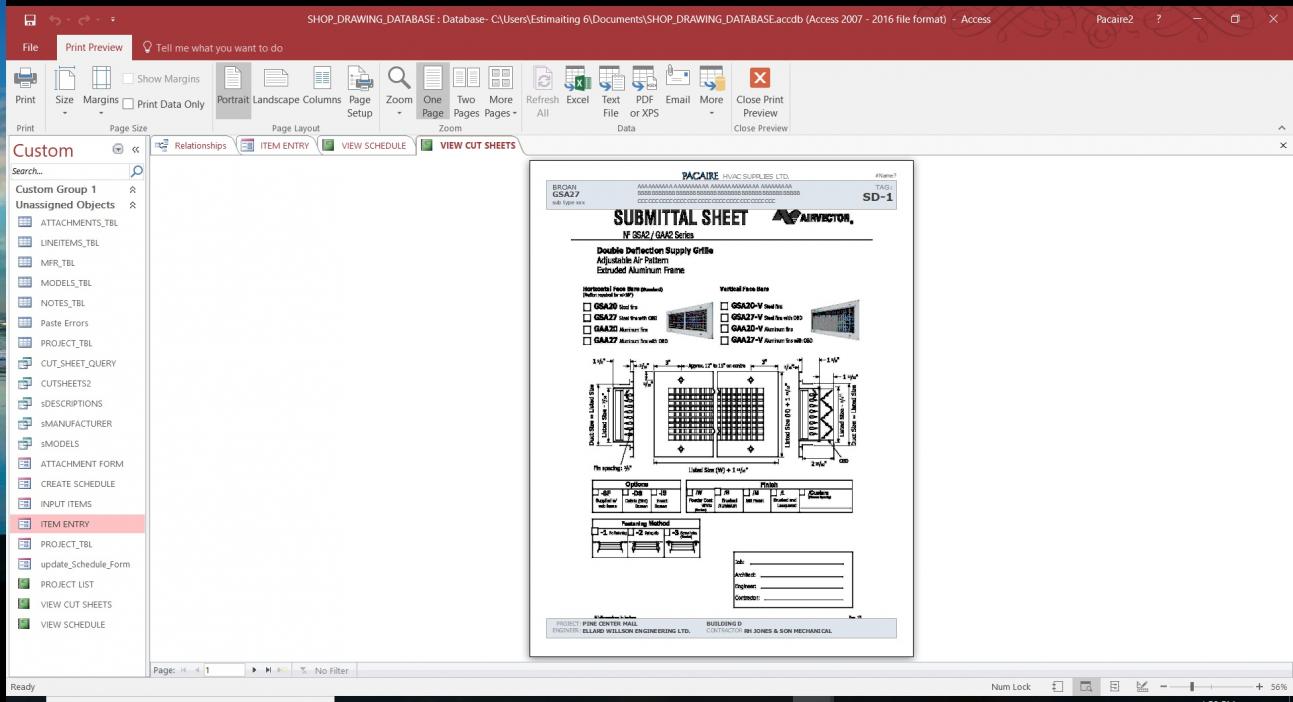Collapse the navigation pane with double chevron
Viewport: 1293px width, 702px height.
point(136,151)
